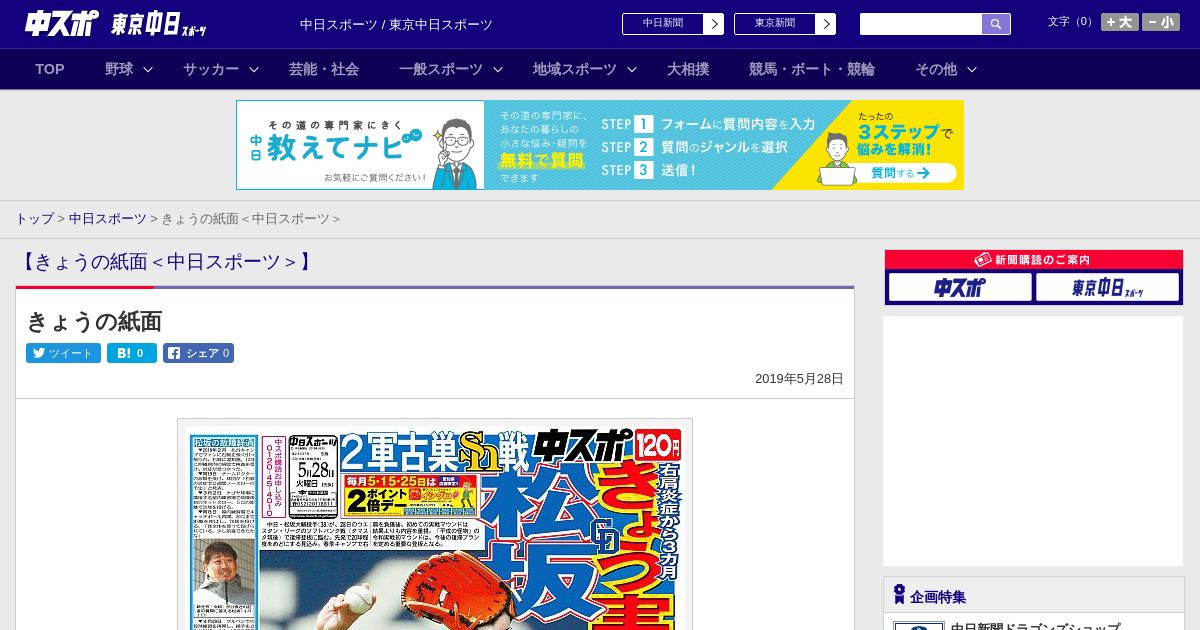Image resolution: width=1200 pixels, height=630 pixels.
Task: Open the 芸能・社会 menu item
Action: [x=324, y=69]
